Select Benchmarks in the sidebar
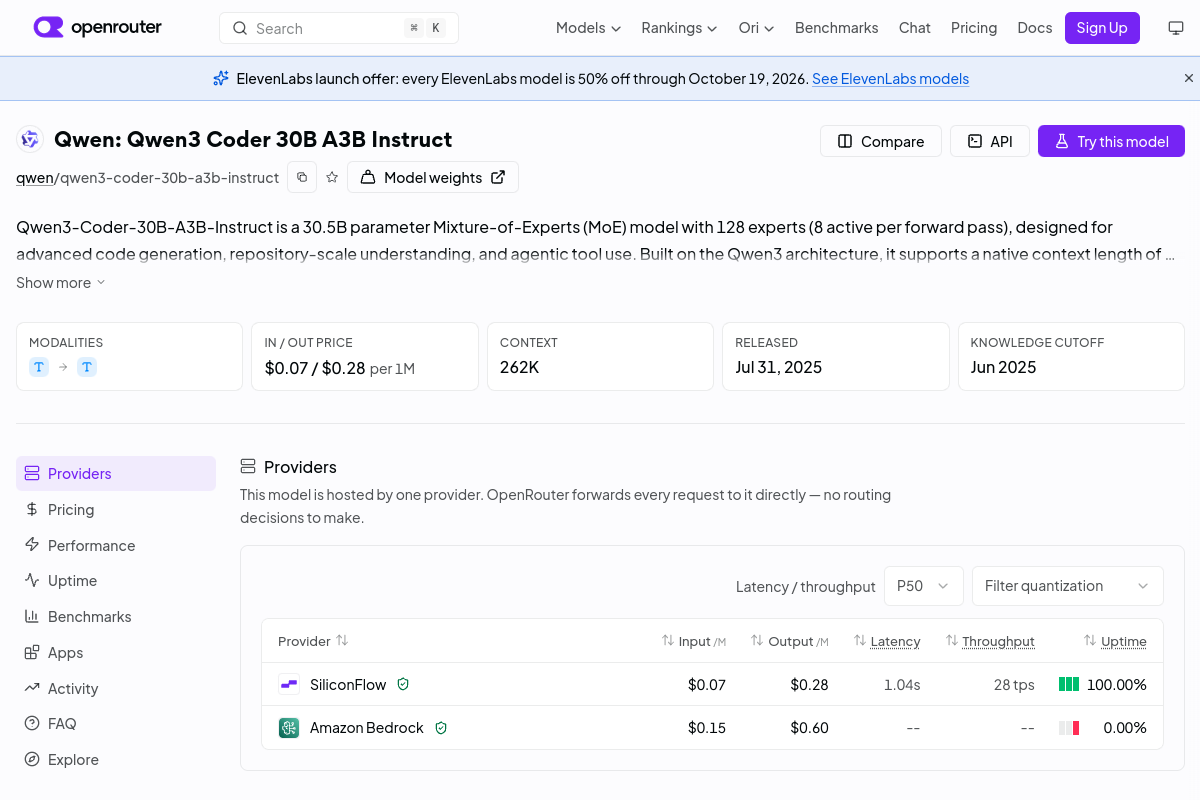Viewport: 1200px width, 800px height. 116,617
